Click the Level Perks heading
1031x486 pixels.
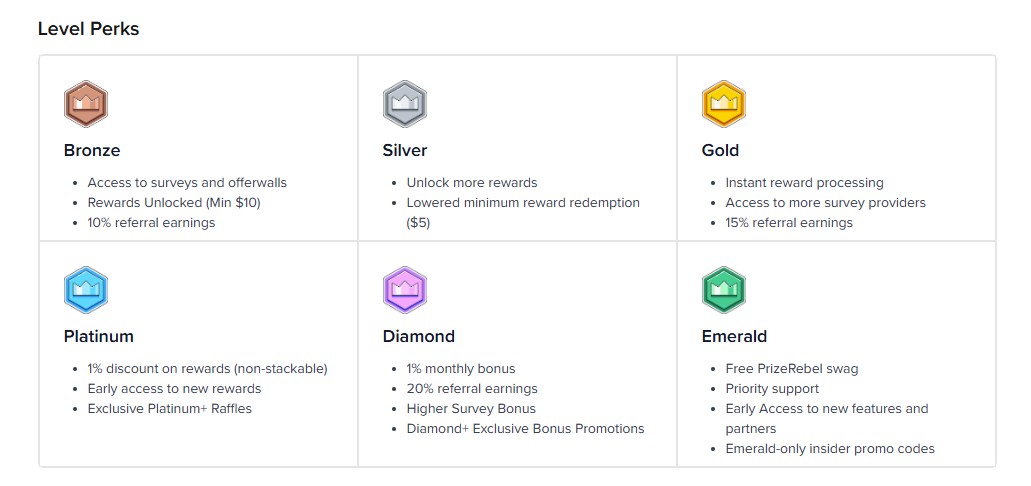88,29
